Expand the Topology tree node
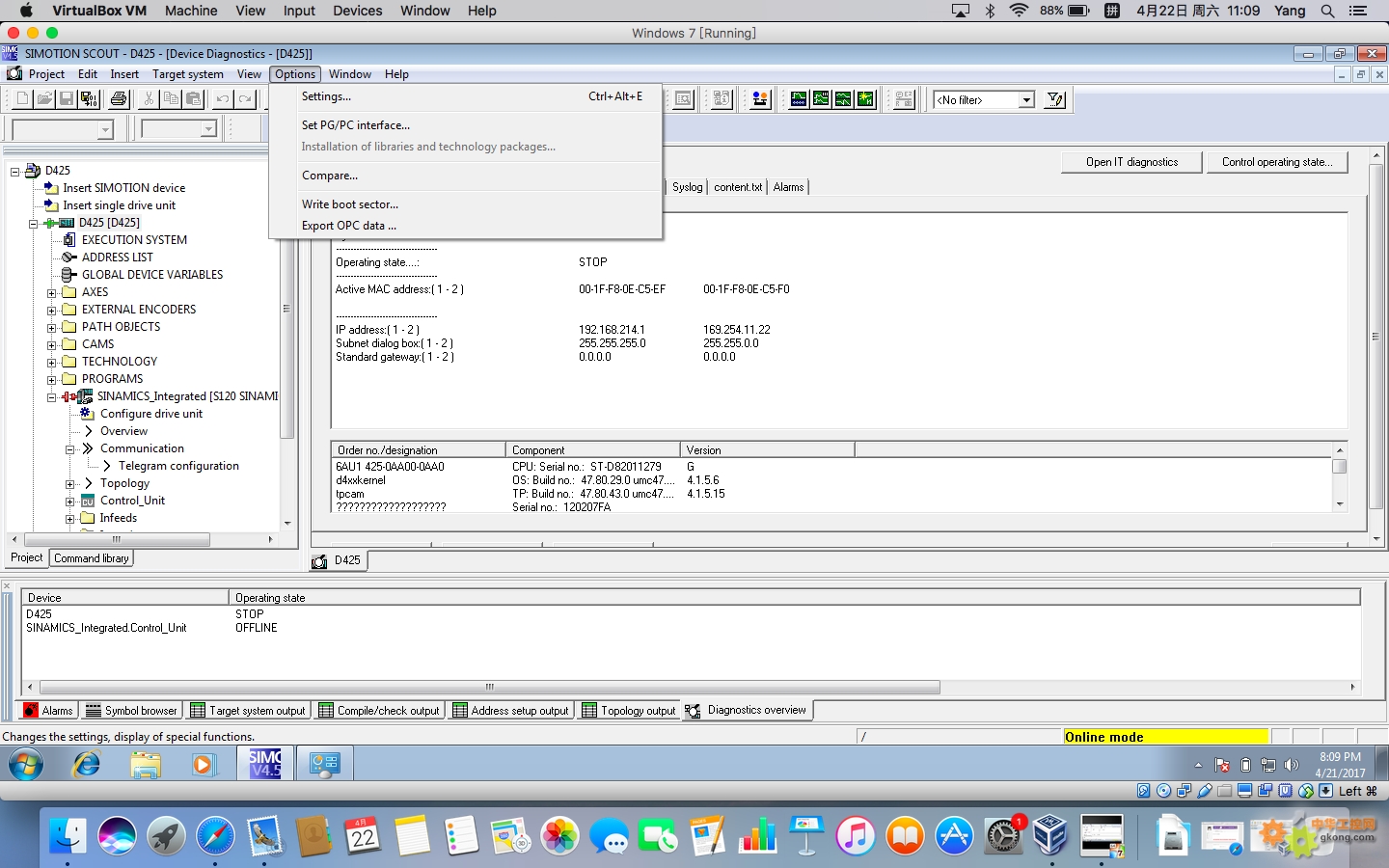The image size is (1389, 868). (70, 484)
